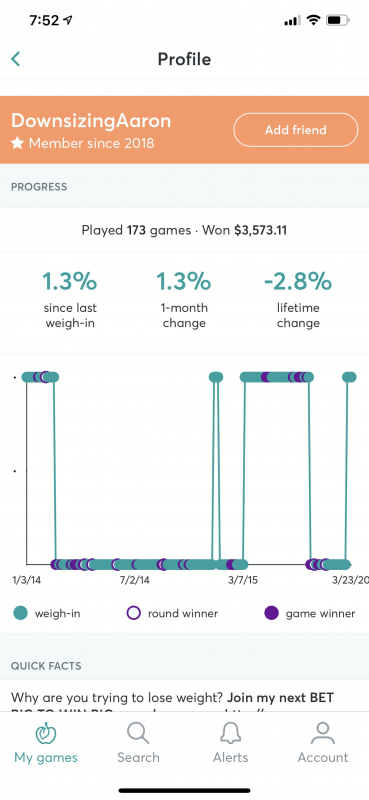Screen dimensions: 369x800
Task: Tap the since last weigh-in 1.3% value
Action: pyautogui.click(x=70, y=282)
